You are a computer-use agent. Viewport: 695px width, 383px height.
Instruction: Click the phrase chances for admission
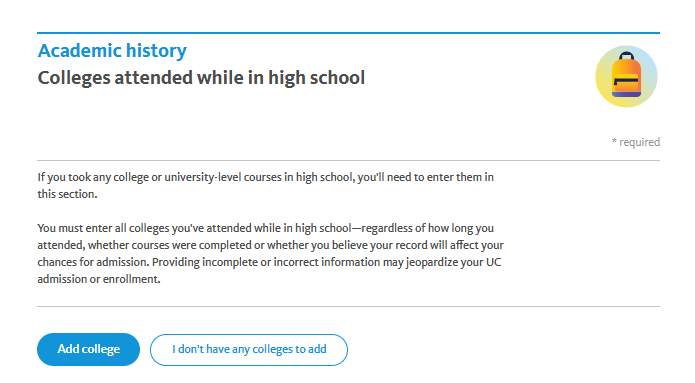click(93, 262)
